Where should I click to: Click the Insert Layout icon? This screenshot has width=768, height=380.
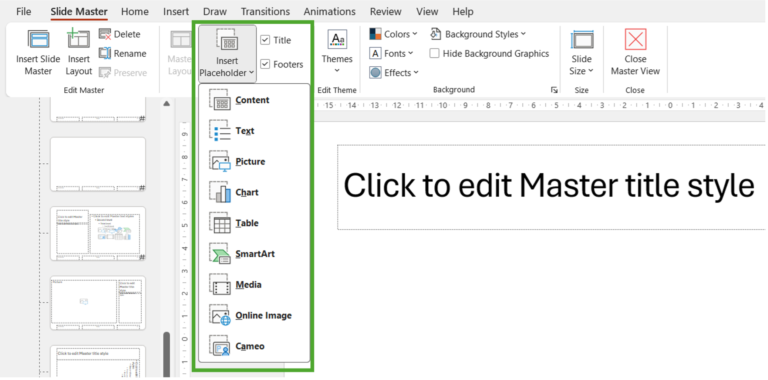(78, 39)
